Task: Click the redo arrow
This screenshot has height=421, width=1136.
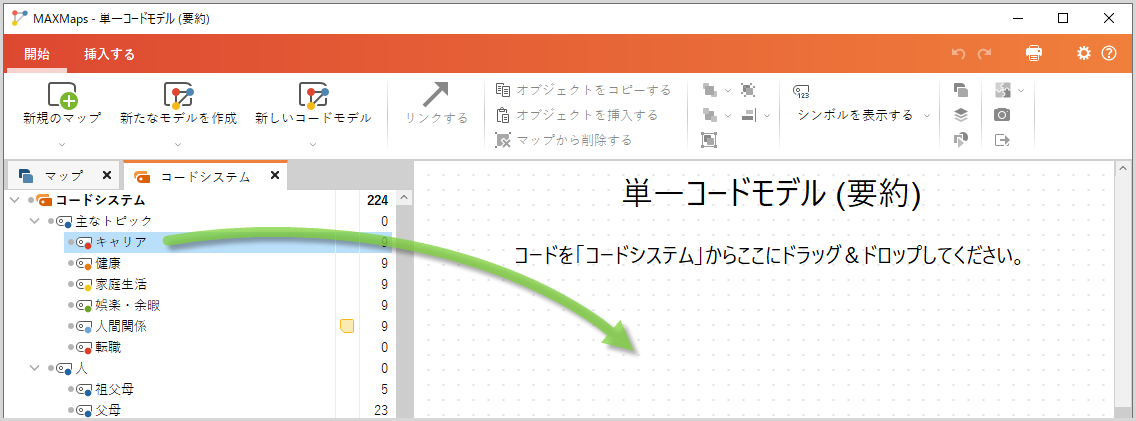Action: pyautogui.click(x=985, y=53)
